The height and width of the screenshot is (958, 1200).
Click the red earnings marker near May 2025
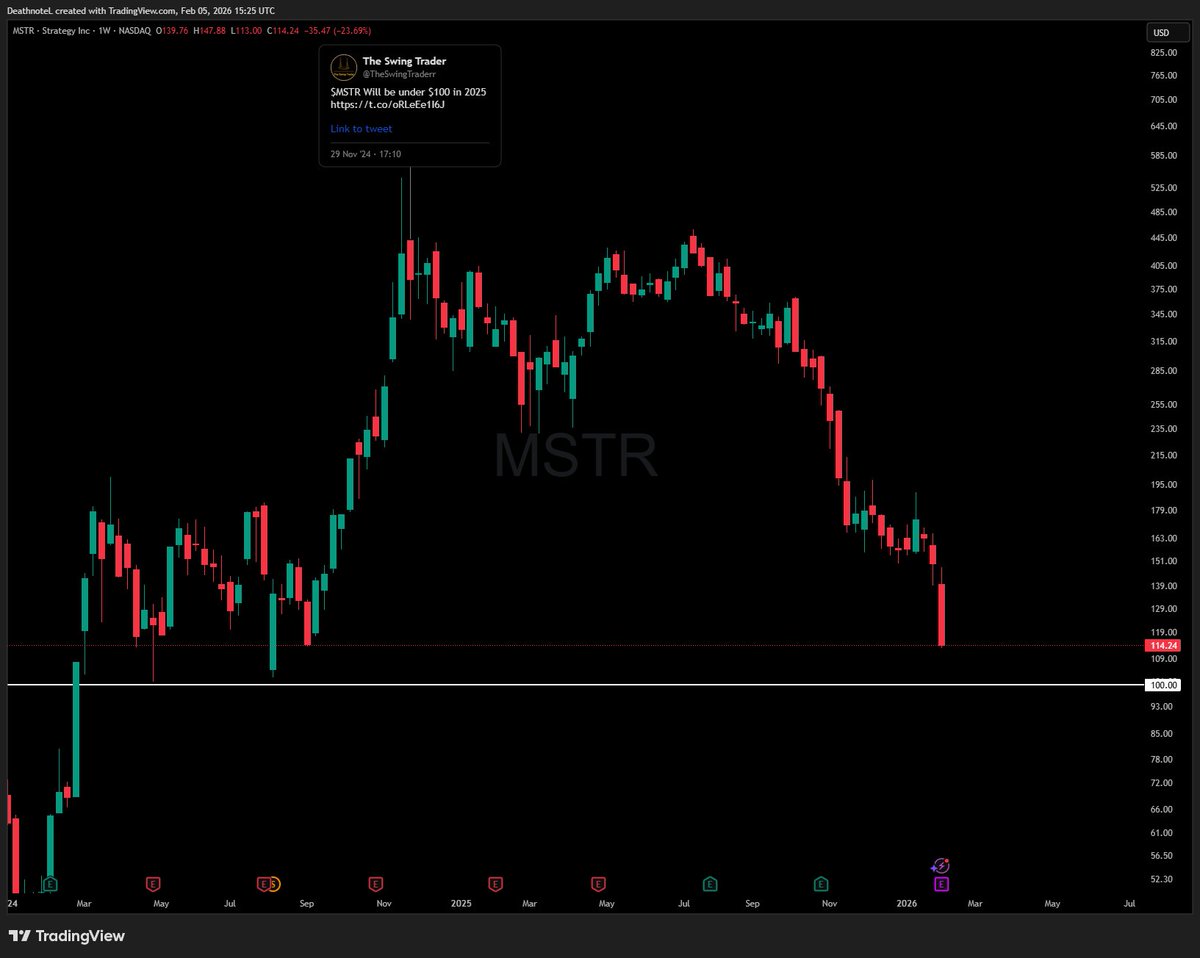598,884
